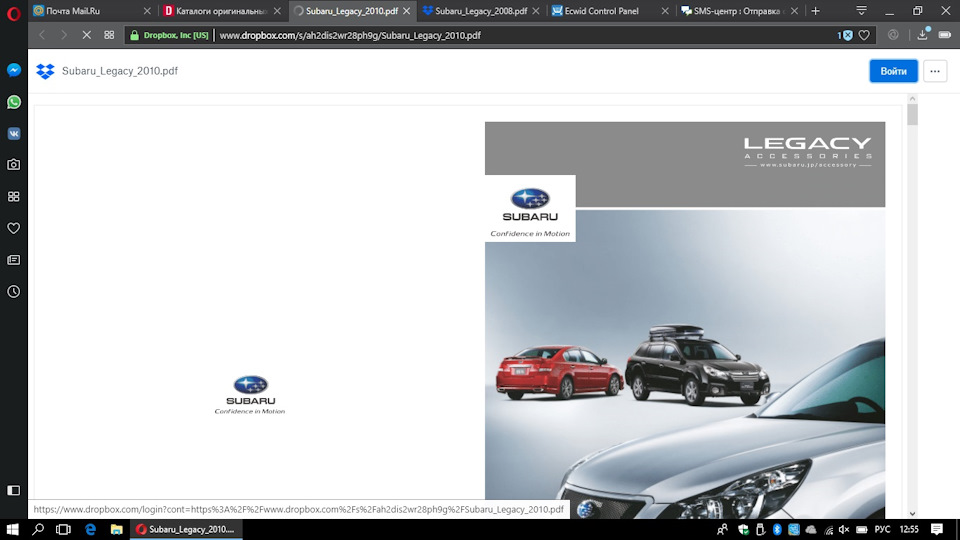Image resolution: width=960 pixels, height=540 pixels.
Task: Click the Subaru logo on the left PDF page
Action: pyautogui.click(x=250, y=395)
